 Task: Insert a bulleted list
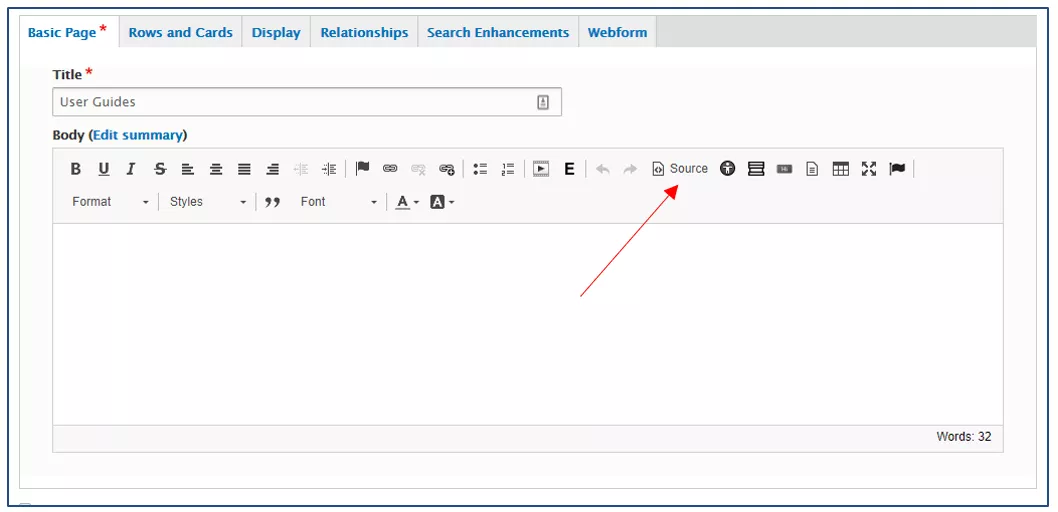(480, 169)
